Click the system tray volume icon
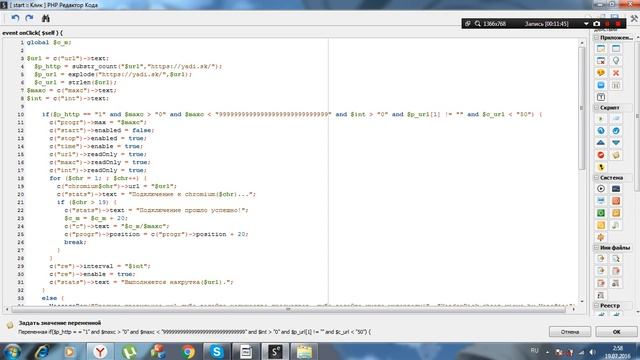Image resolution: width=640 pixels, height=360 pixels. pyautogui.click(x=592, y=352)
